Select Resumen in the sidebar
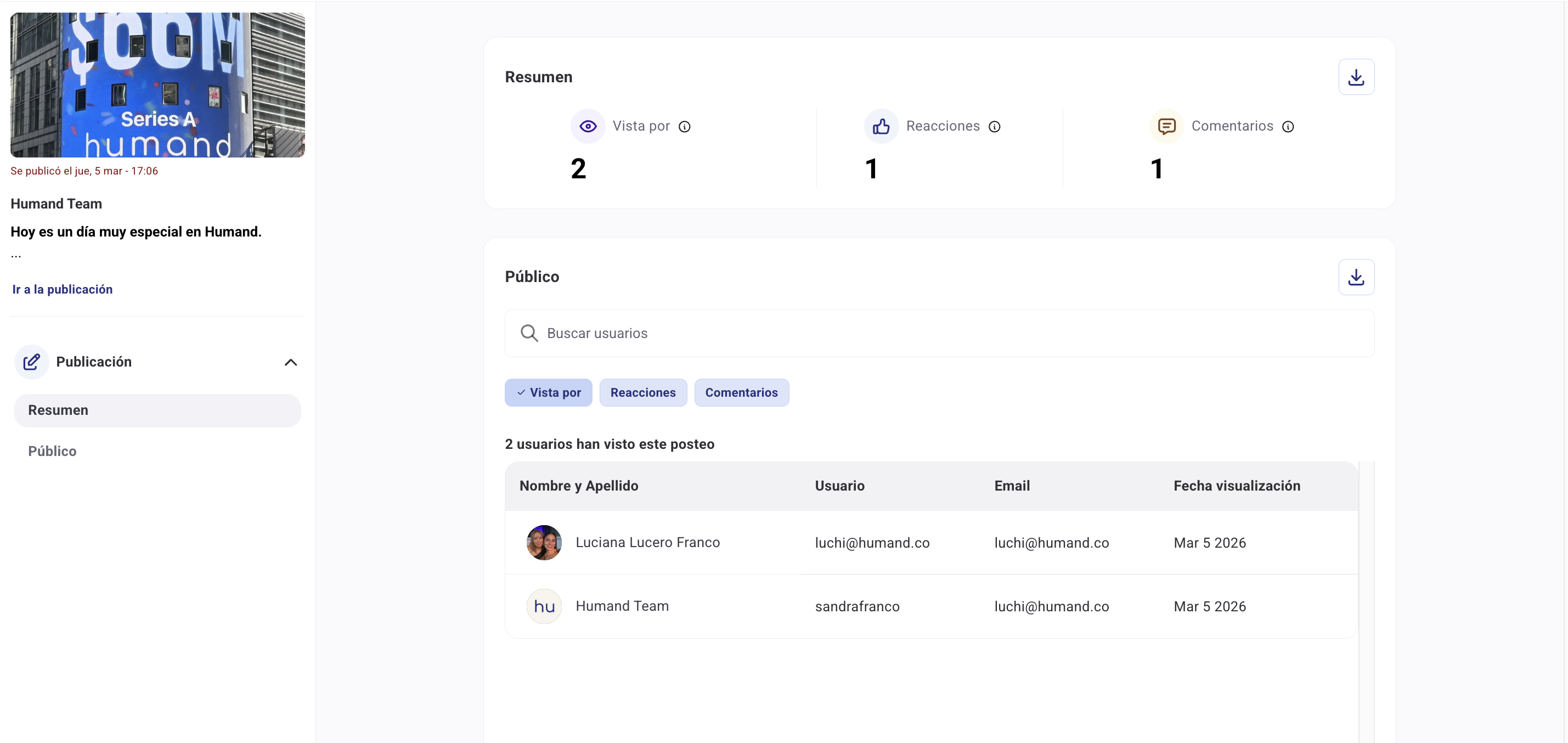Screen dimensions: 1568x743 tap(157, 410)
